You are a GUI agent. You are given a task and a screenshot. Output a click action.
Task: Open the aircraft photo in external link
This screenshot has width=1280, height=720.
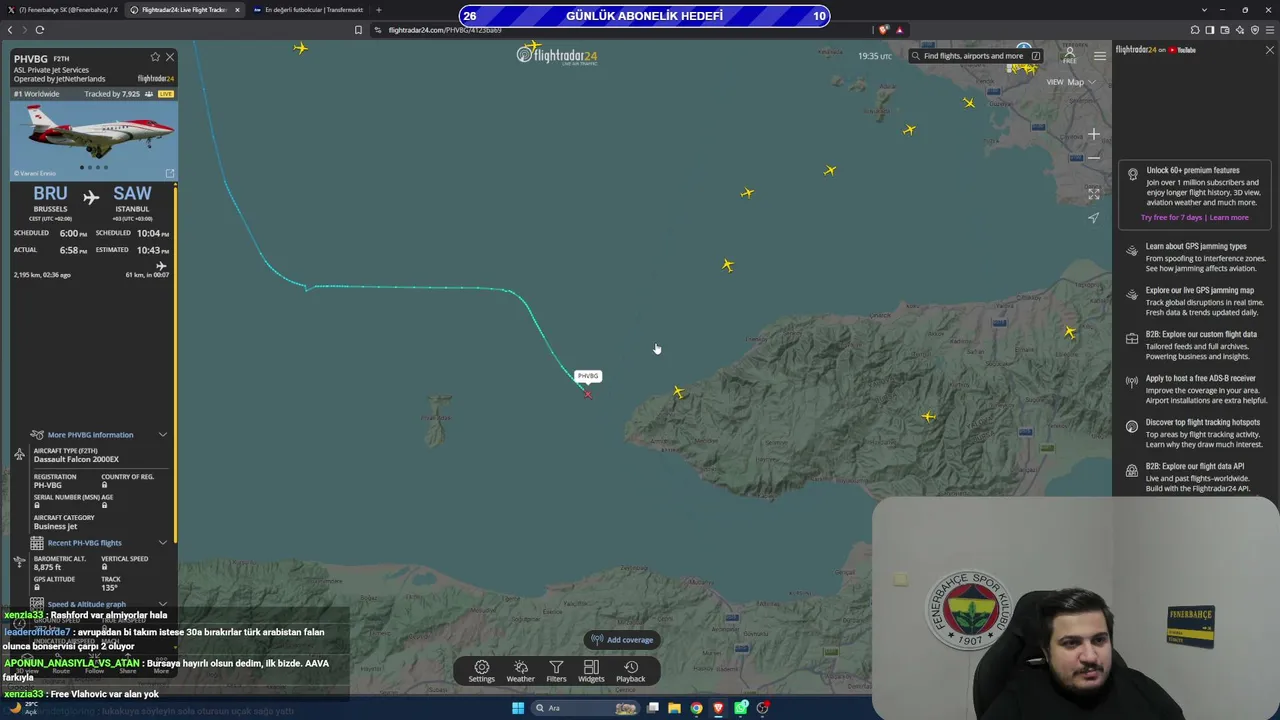pos(169,173)
